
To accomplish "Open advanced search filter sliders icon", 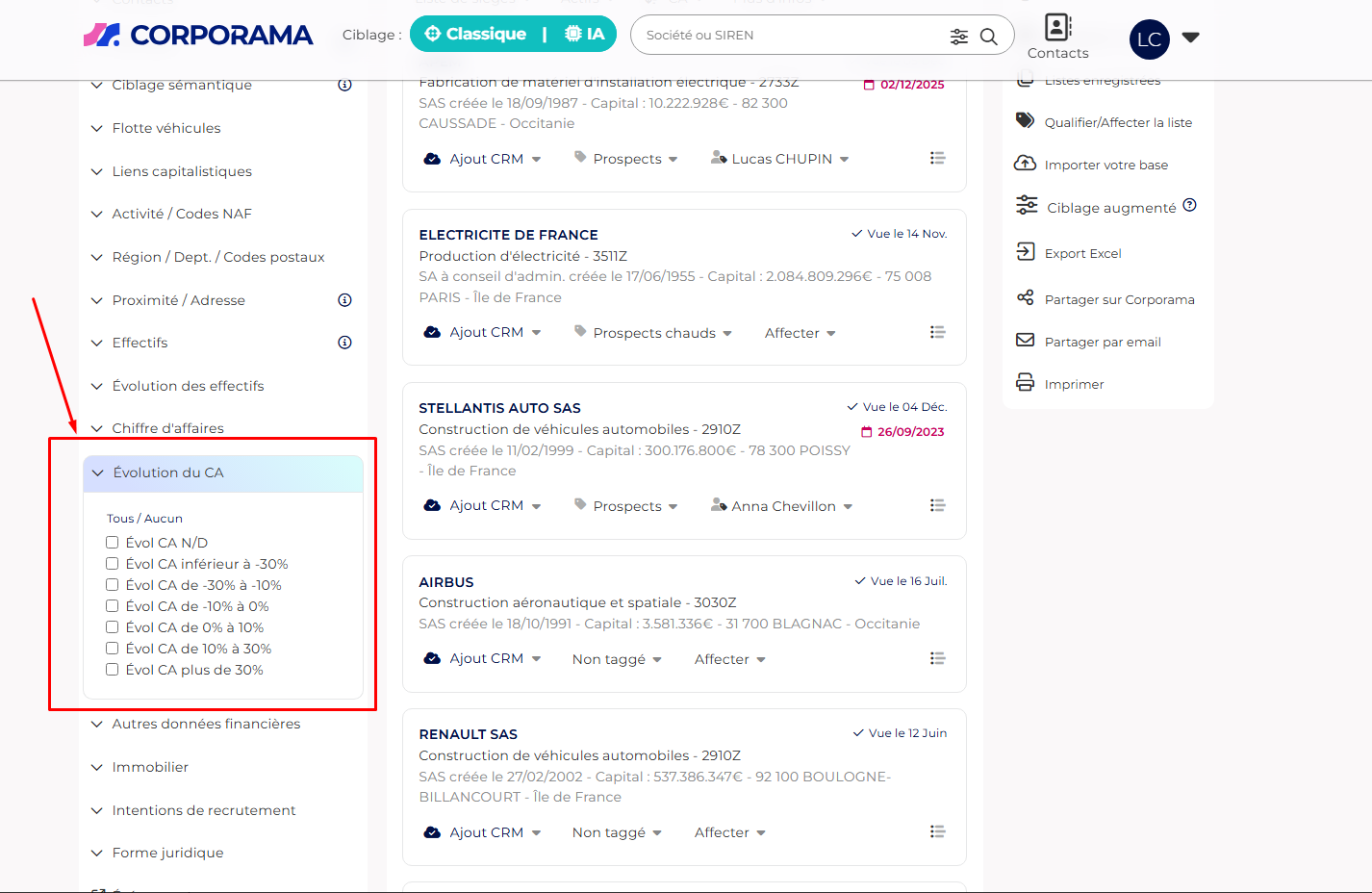I will pyautogui.click(x=958, y=37).
